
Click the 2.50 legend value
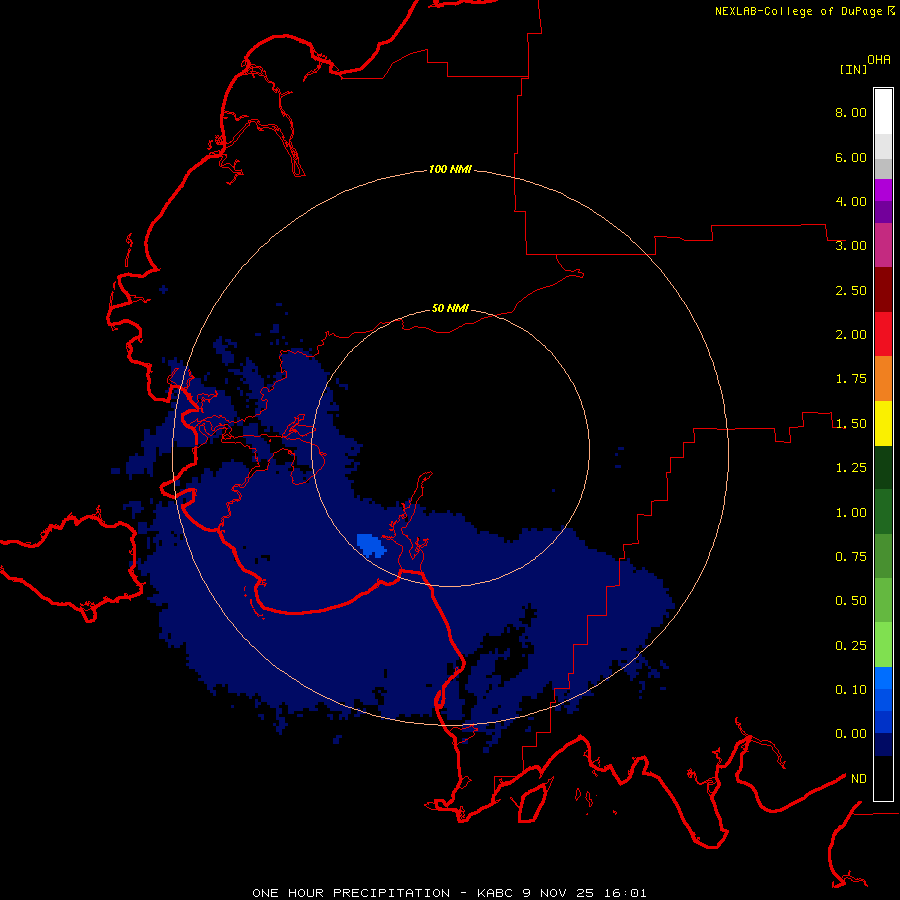(851, 290)
